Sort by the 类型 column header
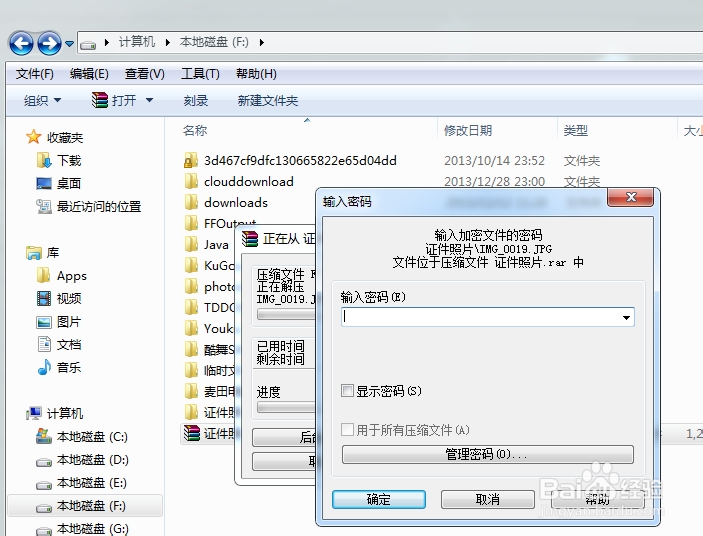This screenshot has width=703, height=536. [575, 130]
